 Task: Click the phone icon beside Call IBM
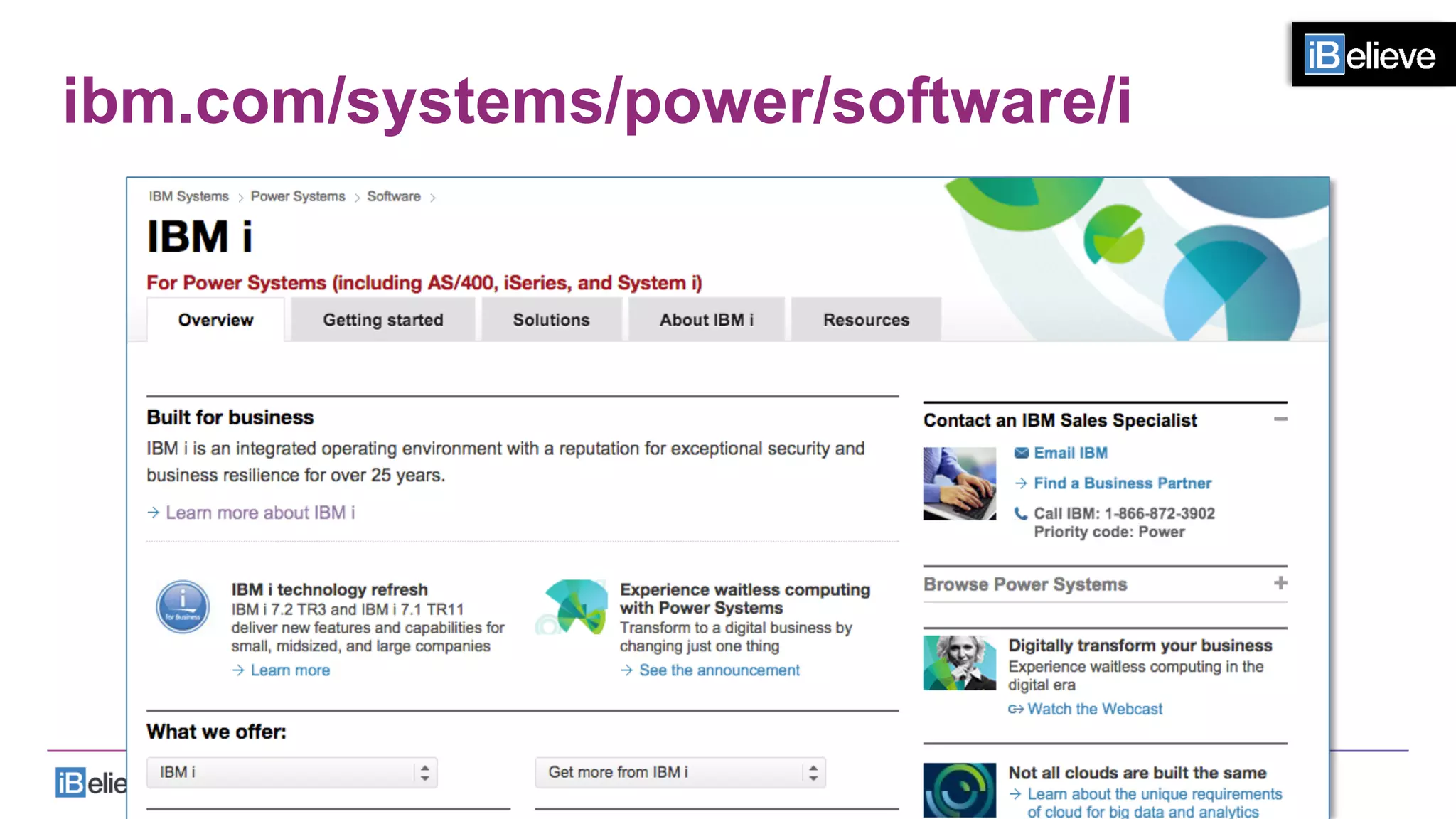pyautogui.click(x=1021, y=513)
